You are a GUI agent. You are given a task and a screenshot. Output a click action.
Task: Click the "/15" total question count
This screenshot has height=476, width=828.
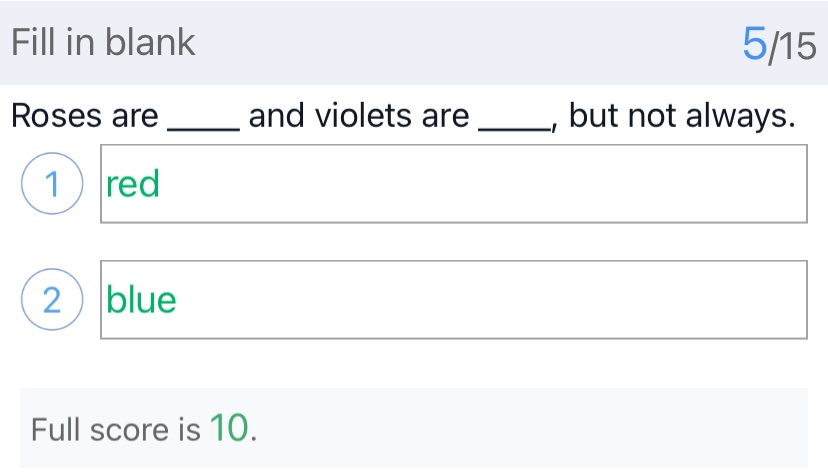pyautogui.click(x=794, y=45)
